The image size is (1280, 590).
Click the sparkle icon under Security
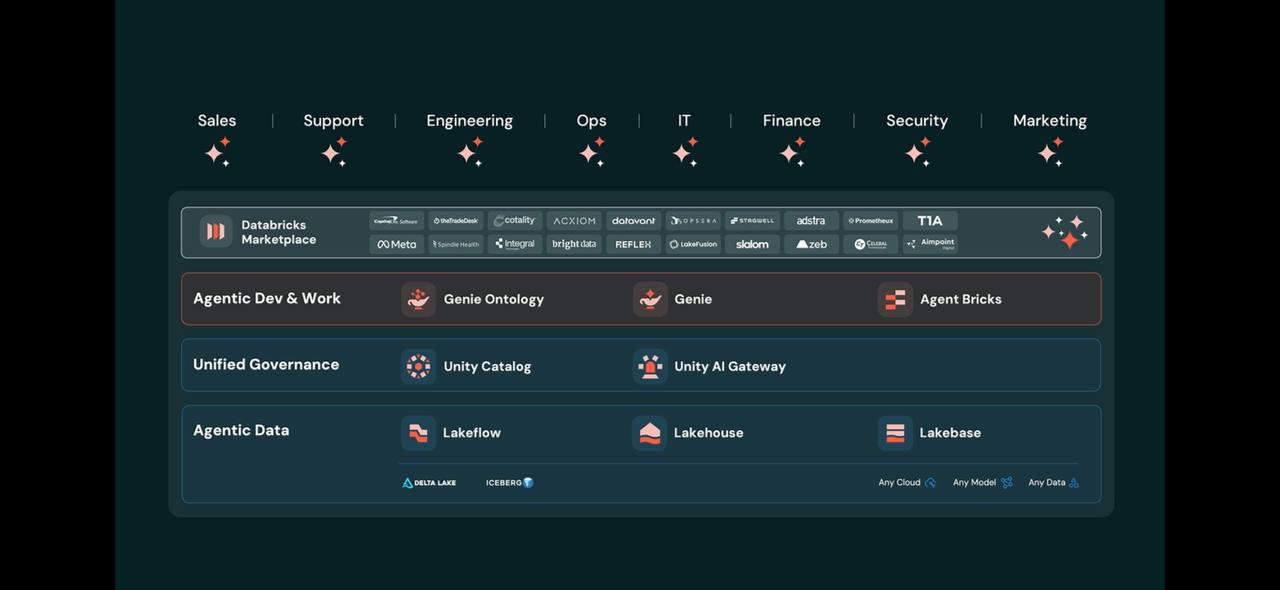pos(918,152)
